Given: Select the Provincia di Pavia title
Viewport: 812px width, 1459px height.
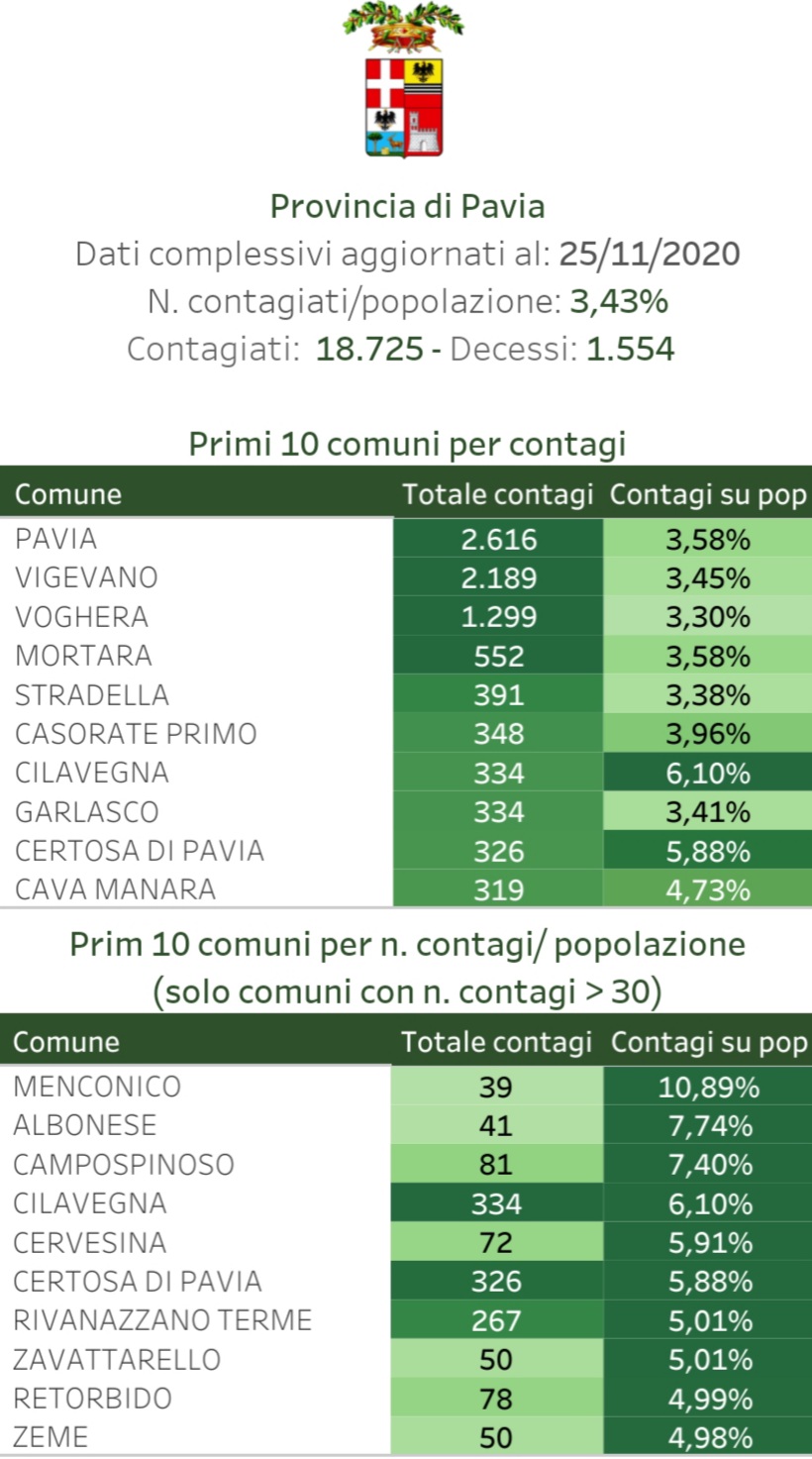Looking at the screenshot, I should click(407, 206).
